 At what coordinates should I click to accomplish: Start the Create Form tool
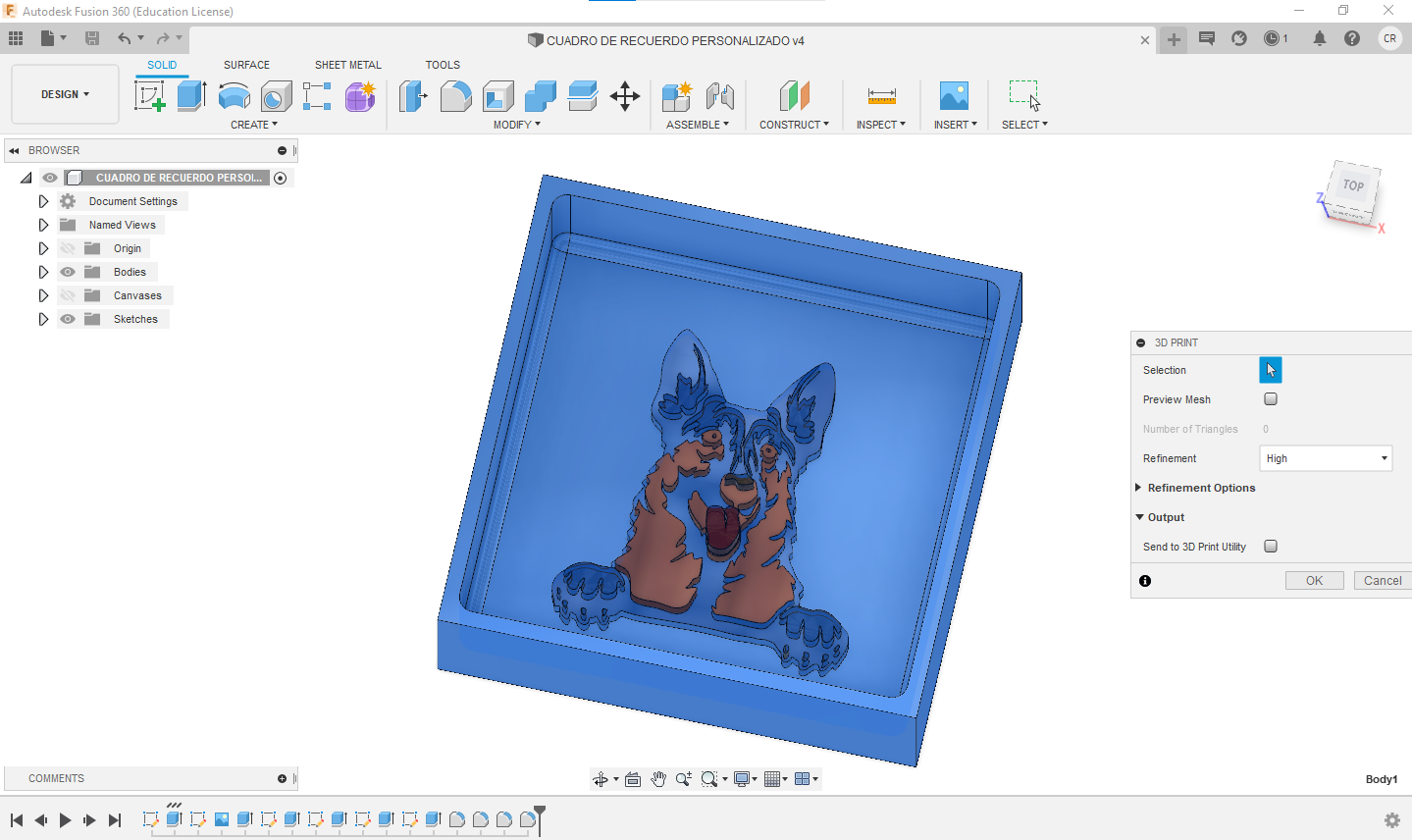tap(360, 96)
